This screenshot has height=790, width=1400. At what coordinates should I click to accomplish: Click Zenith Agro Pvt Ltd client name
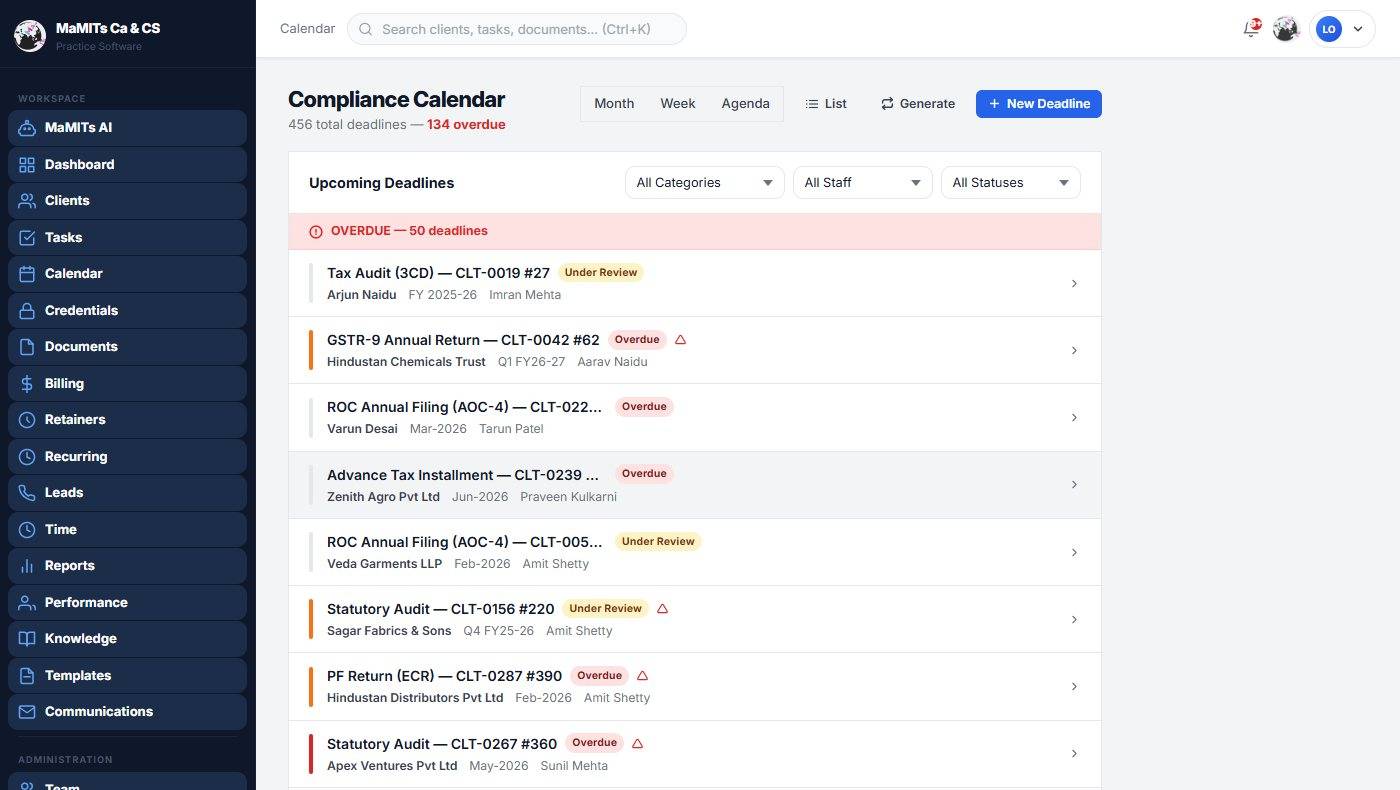(x=383, y=496)
